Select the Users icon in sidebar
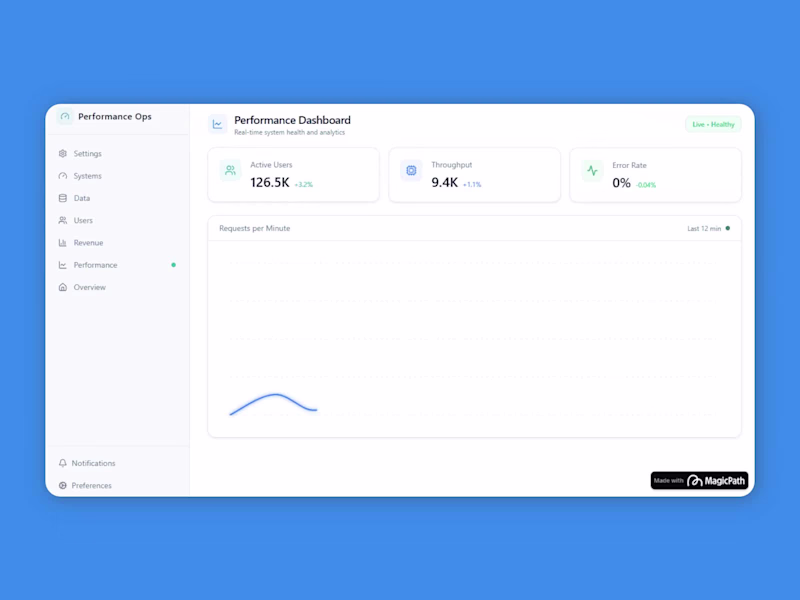 [x=63, y=220]
